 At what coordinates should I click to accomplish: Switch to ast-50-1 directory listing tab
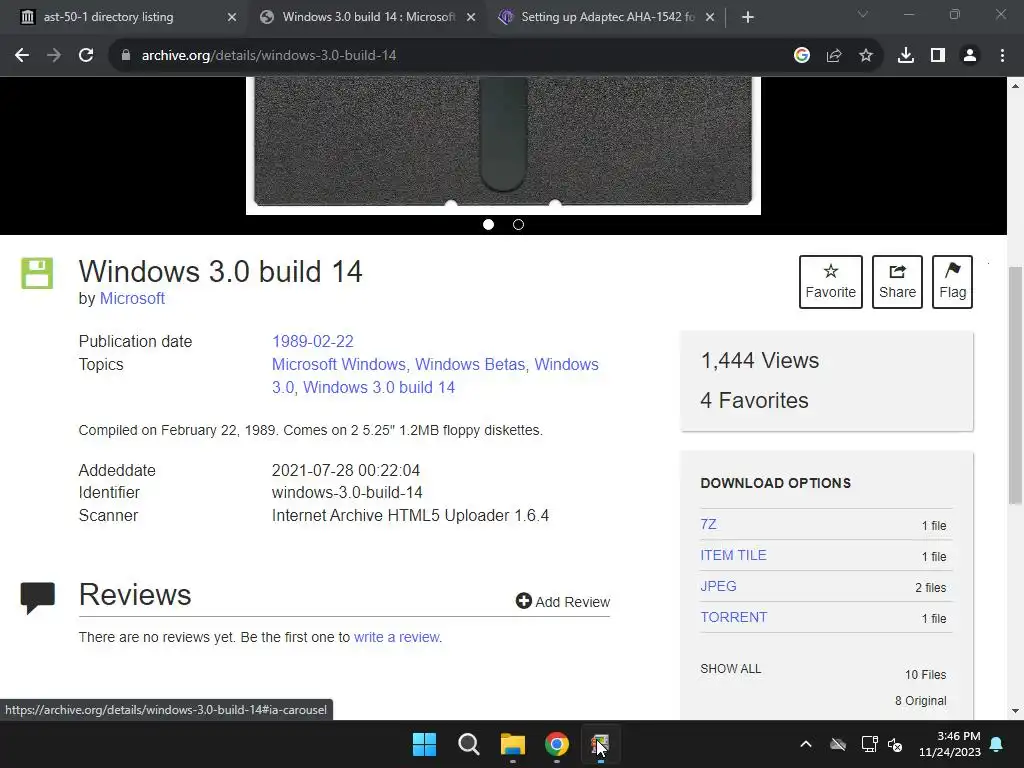124,17
